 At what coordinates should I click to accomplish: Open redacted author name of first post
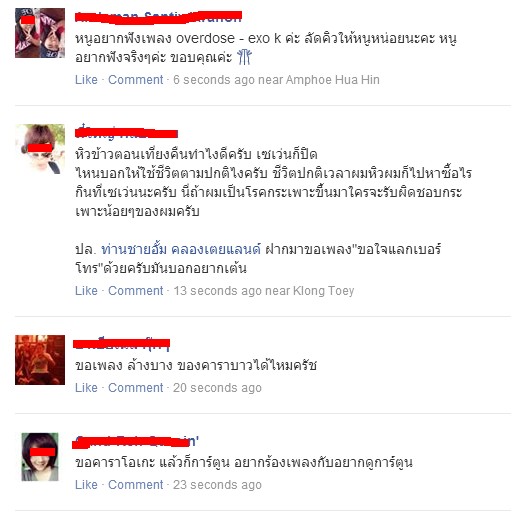coord(158,17)
